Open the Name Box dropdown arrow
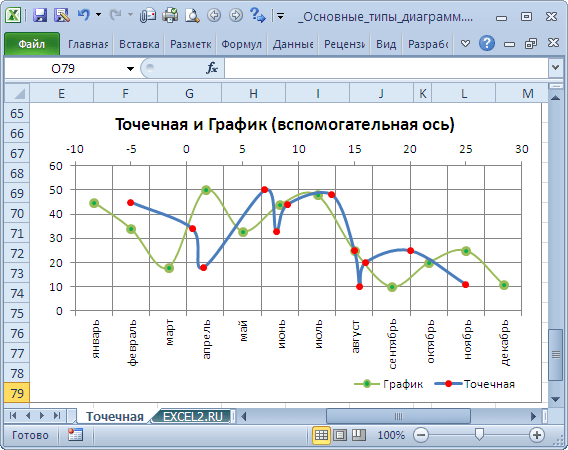 pyautogui.click(x=130, y=68)
